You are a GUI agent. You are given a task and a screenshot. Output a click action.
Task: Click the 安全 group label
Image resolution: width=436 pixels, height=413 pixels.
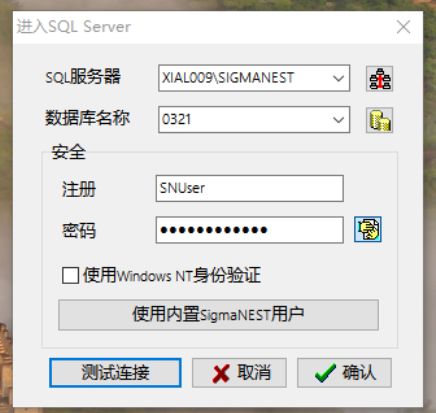point(69,152)
